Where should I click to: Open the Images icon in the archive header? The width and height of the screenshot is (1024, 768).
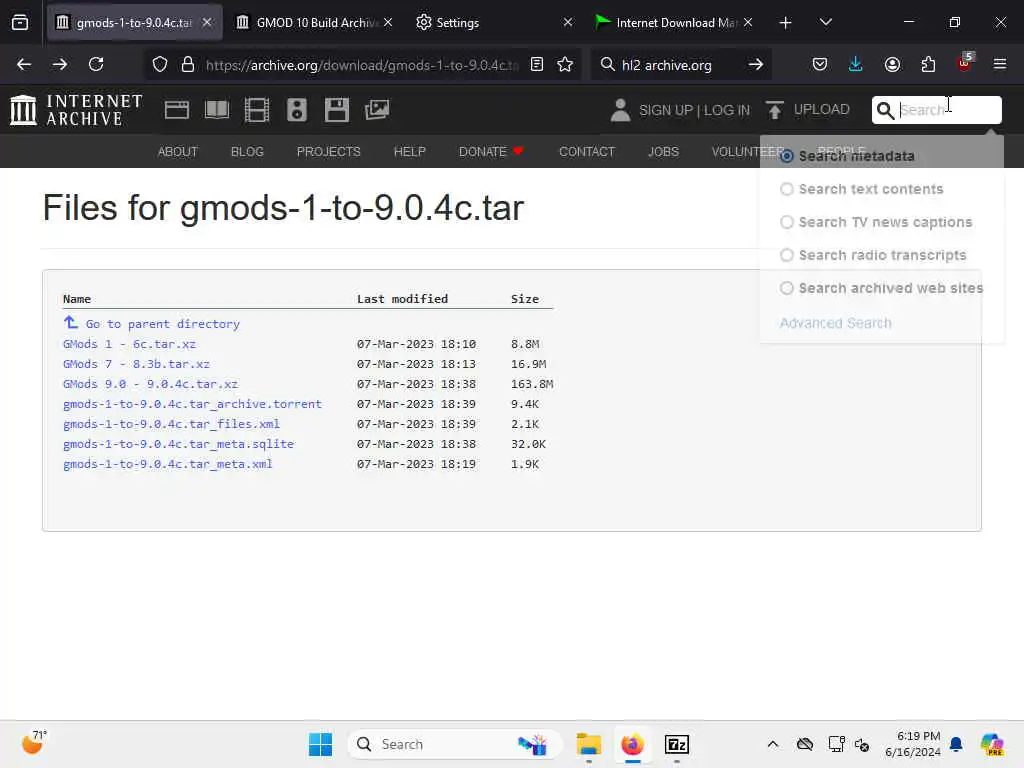377,110
